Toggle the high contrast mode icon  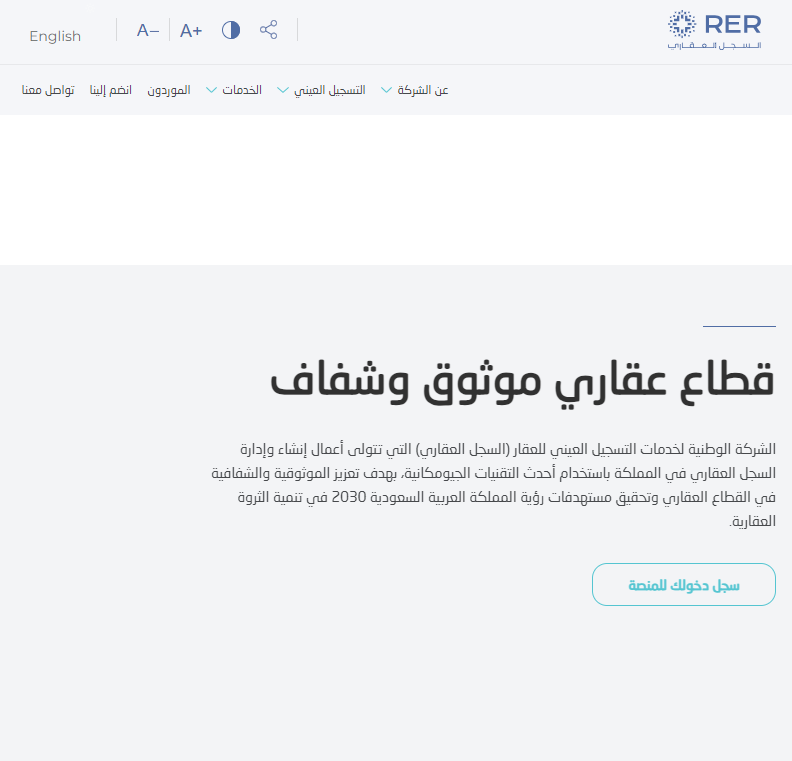tap(231, 30)
